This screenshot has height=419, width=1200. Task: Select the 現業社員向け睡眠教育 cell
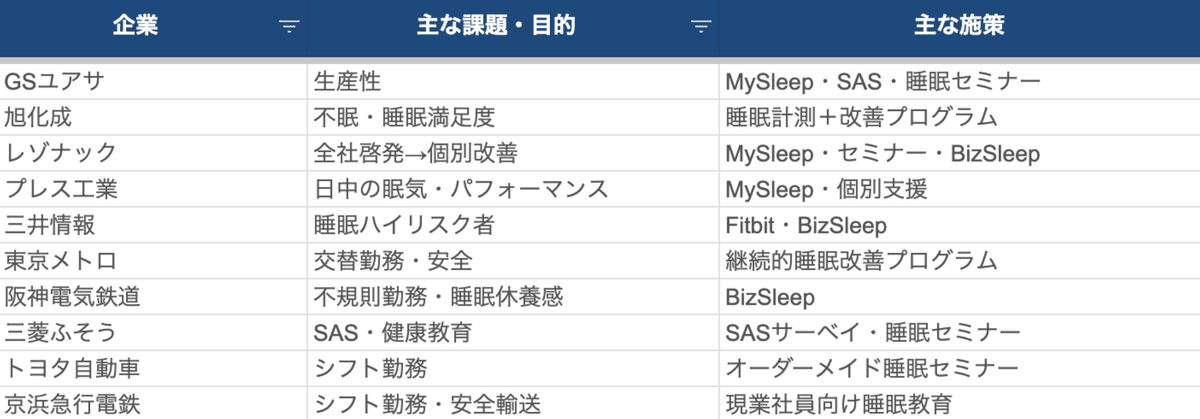coord(959,404)
